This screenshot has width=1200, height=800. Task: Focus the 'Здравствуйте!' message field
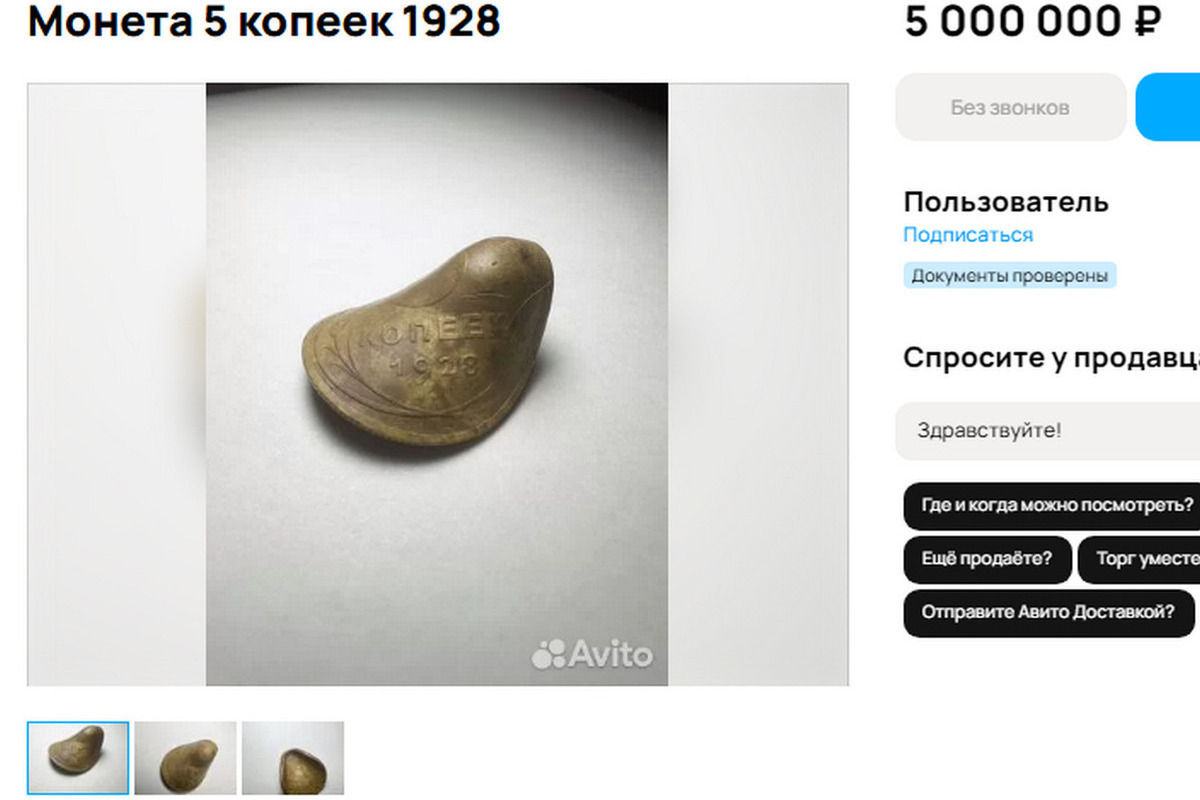(1047, 431)
